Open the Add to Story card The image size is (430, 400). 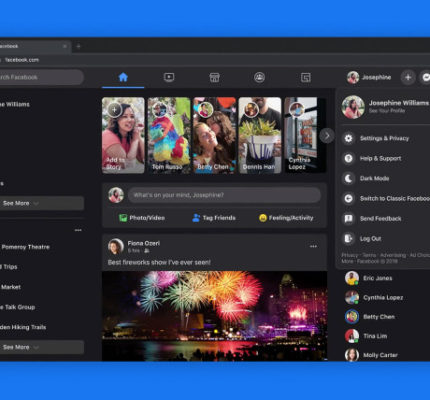123,135
